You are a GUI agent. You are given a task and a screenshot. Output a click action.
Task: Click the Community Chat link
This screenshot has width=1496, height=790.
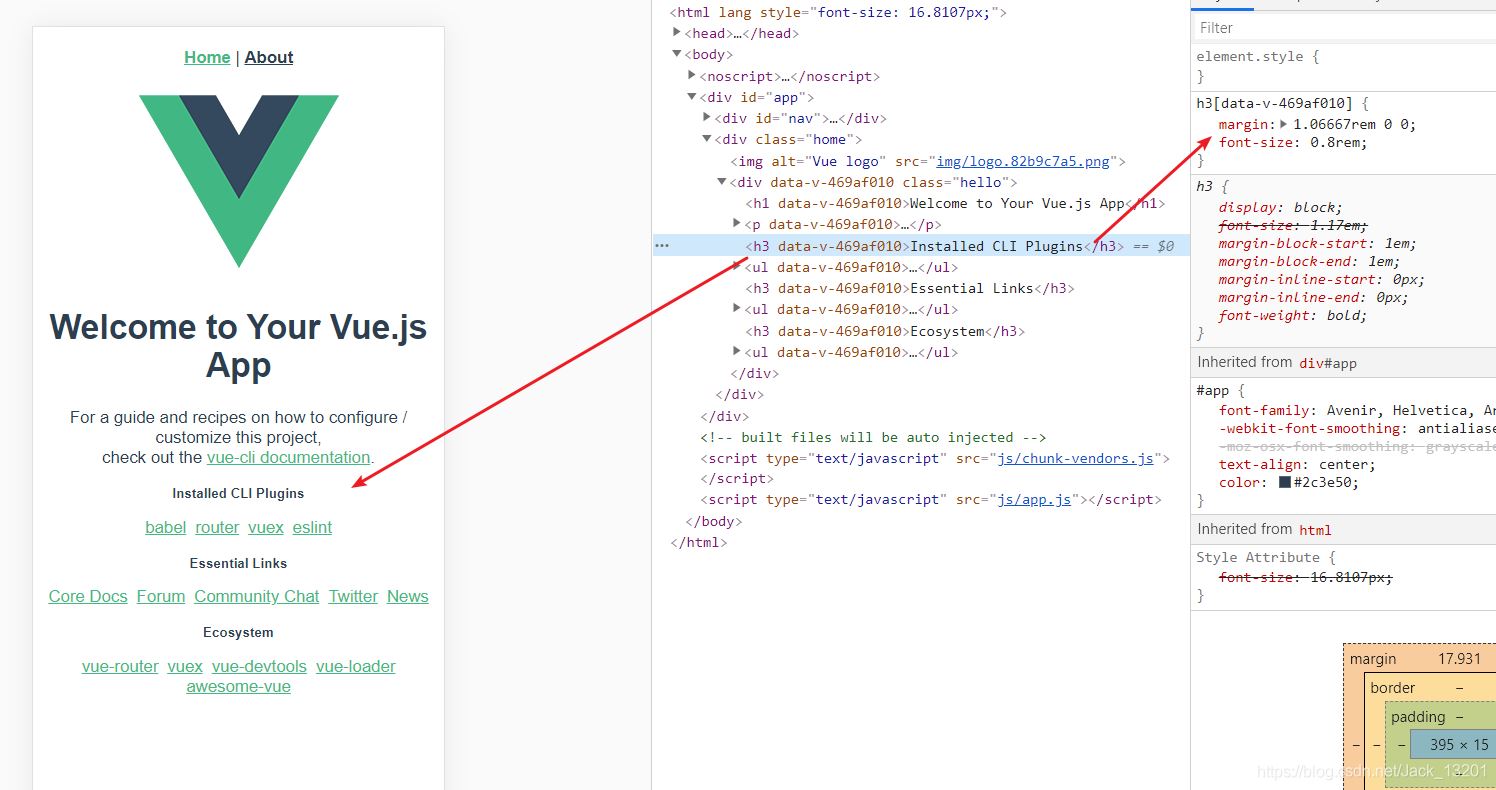tap(256, 596)
